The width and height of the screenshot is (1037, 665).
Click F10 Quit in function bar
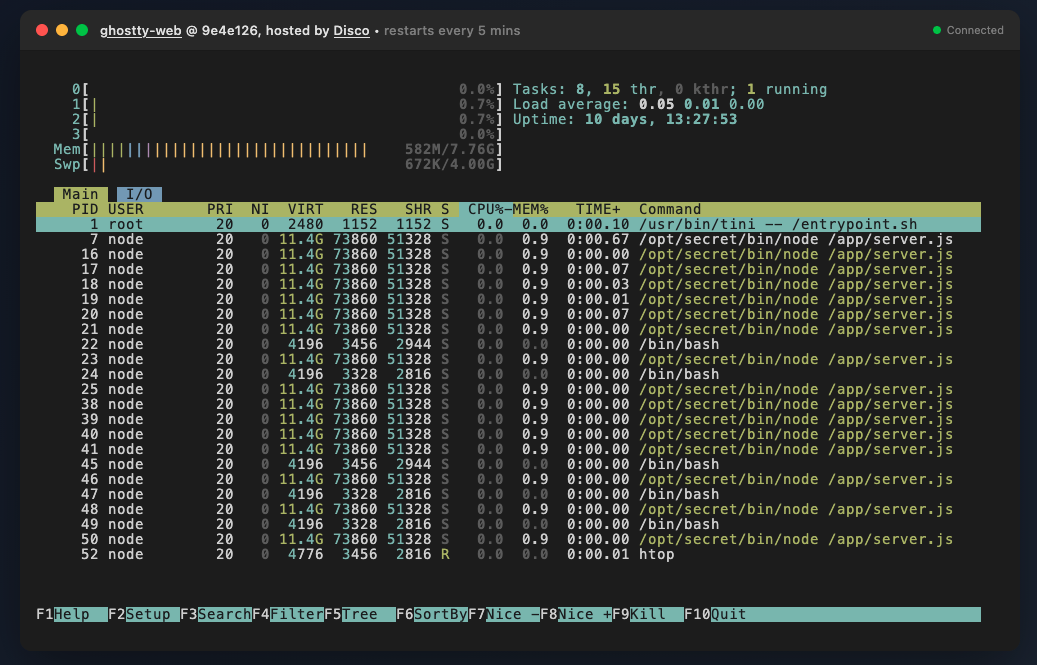point(716,614)
